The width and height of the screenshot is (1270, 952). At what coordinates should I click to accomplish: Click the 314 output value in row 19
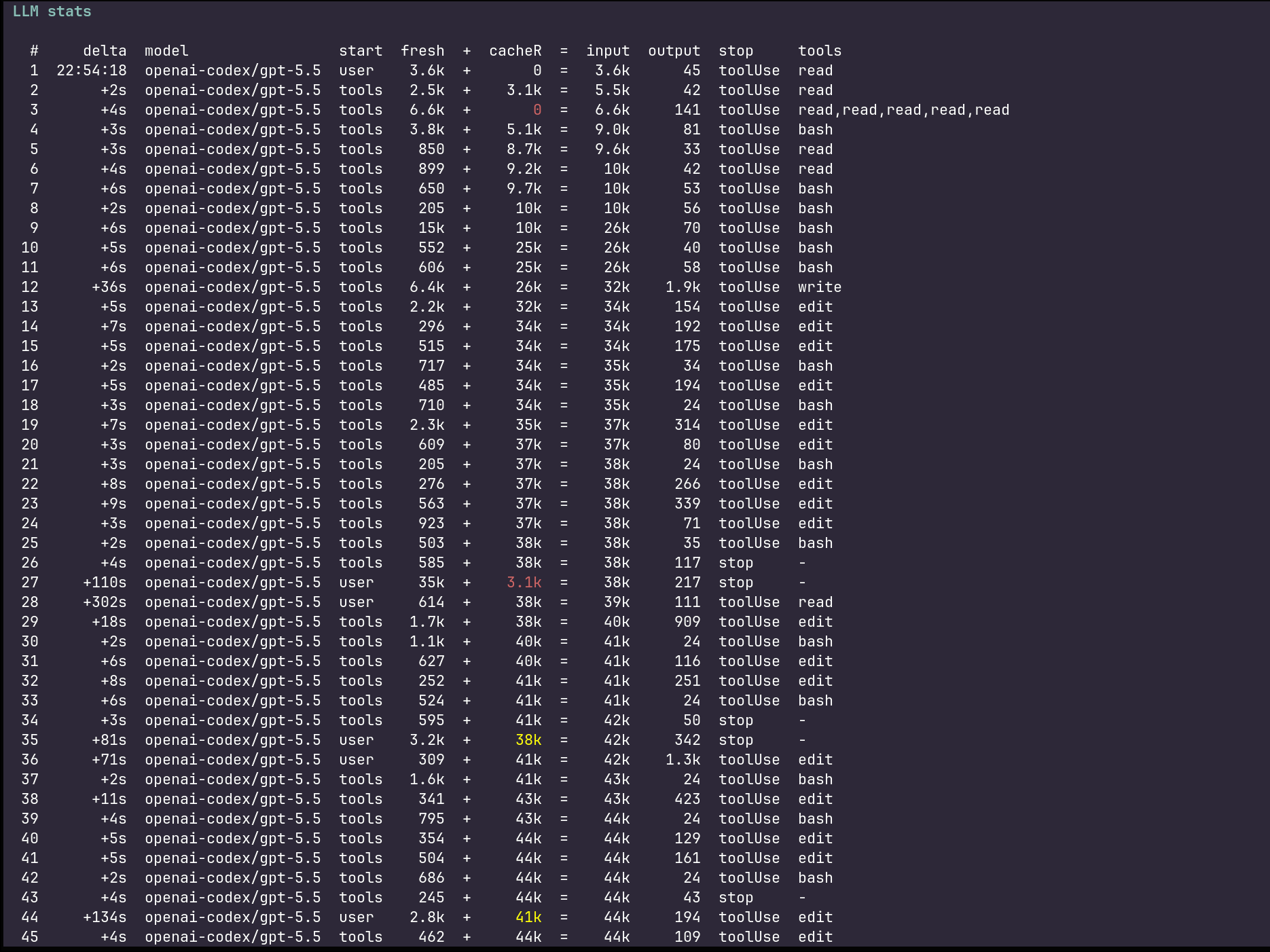(687, 425)
